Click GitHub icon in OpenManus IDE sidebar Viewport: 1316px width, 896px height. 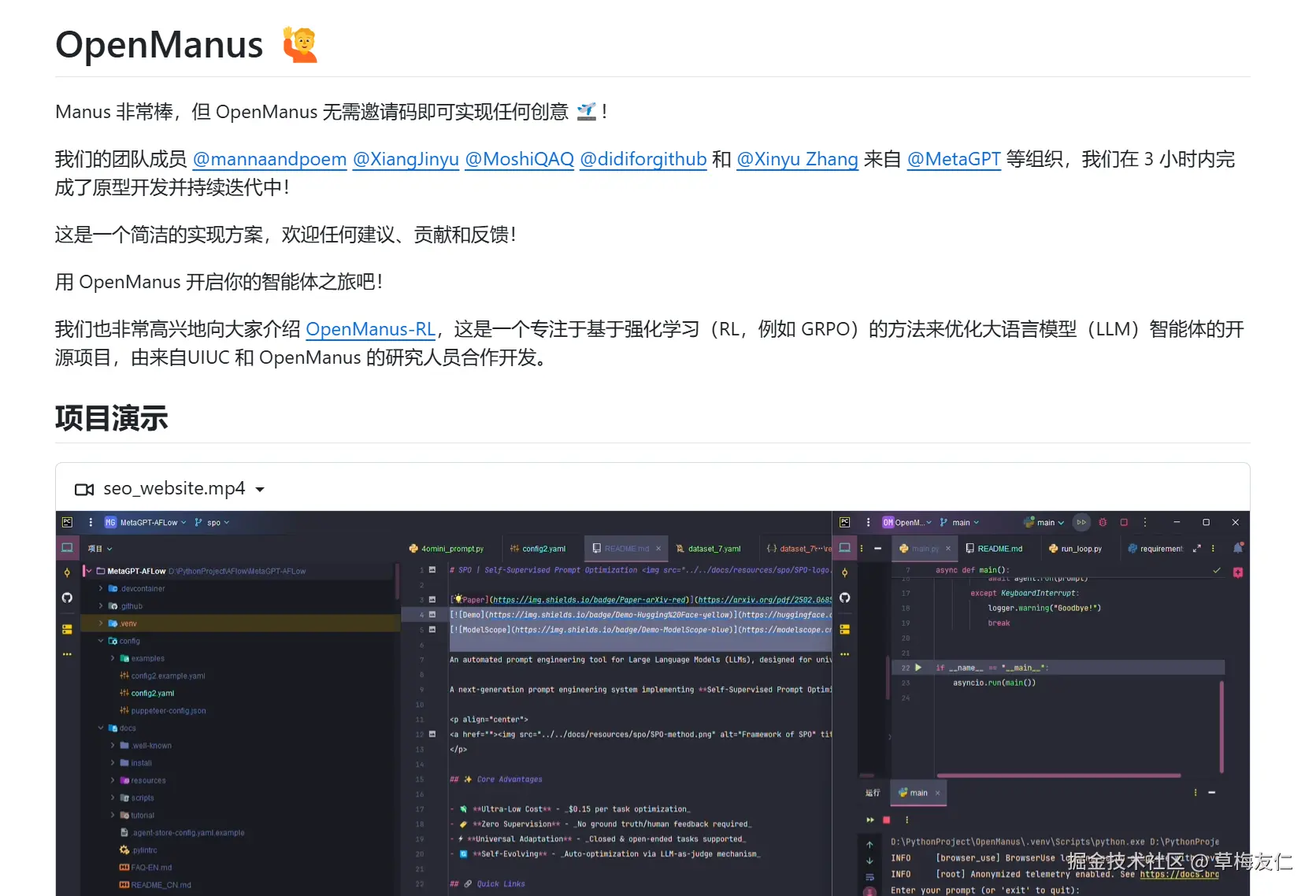point(845,598)
